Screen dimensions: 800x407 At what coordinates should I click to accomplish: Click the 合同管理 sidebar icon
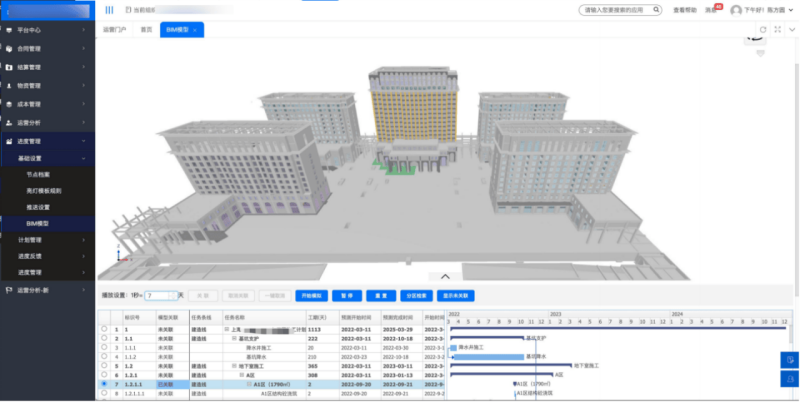pos(9,47)
